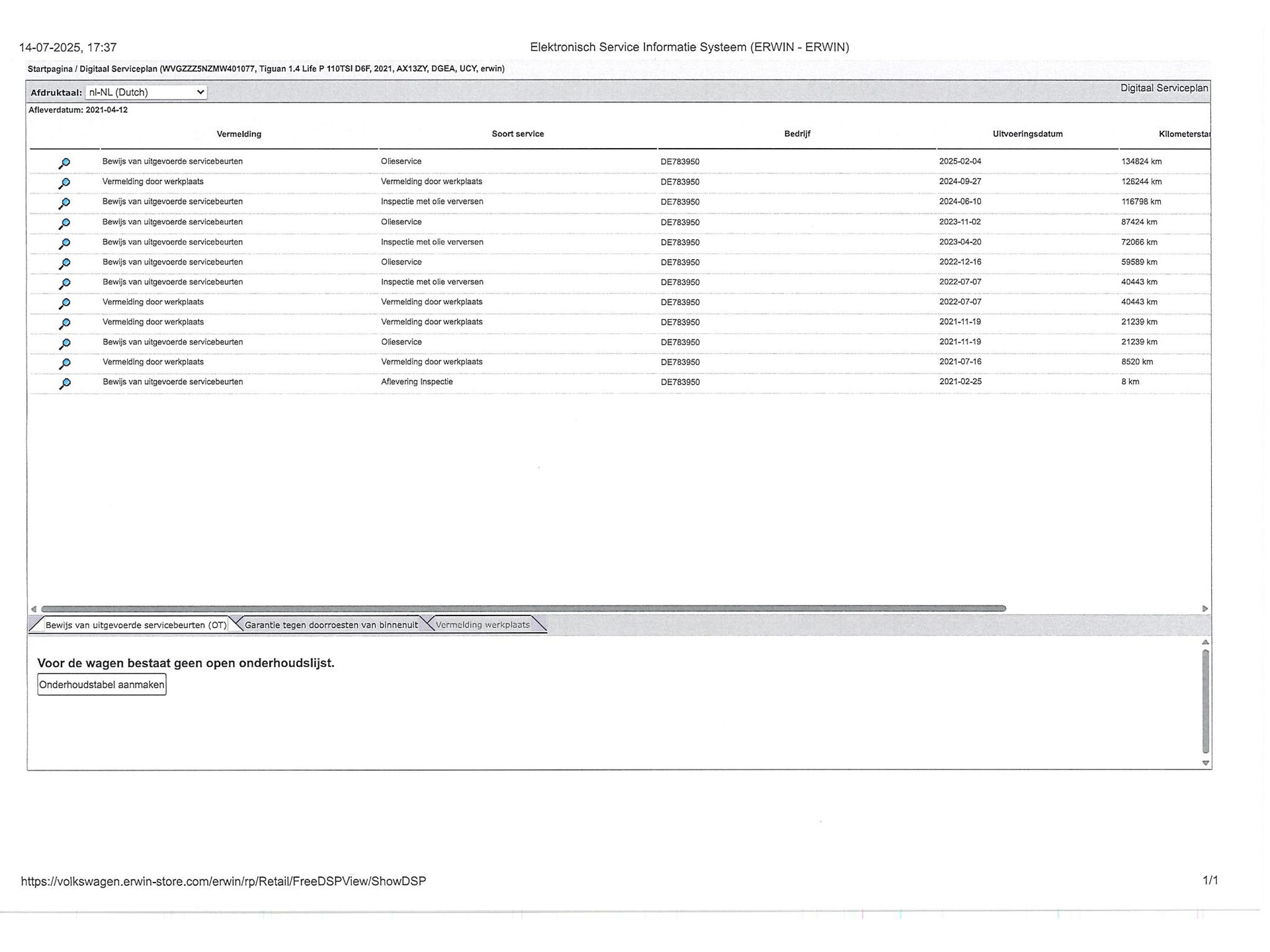Click the down arrow of the lower panel scrollbar
This screenshot has width=1270, height=952.
(1206, 763)
